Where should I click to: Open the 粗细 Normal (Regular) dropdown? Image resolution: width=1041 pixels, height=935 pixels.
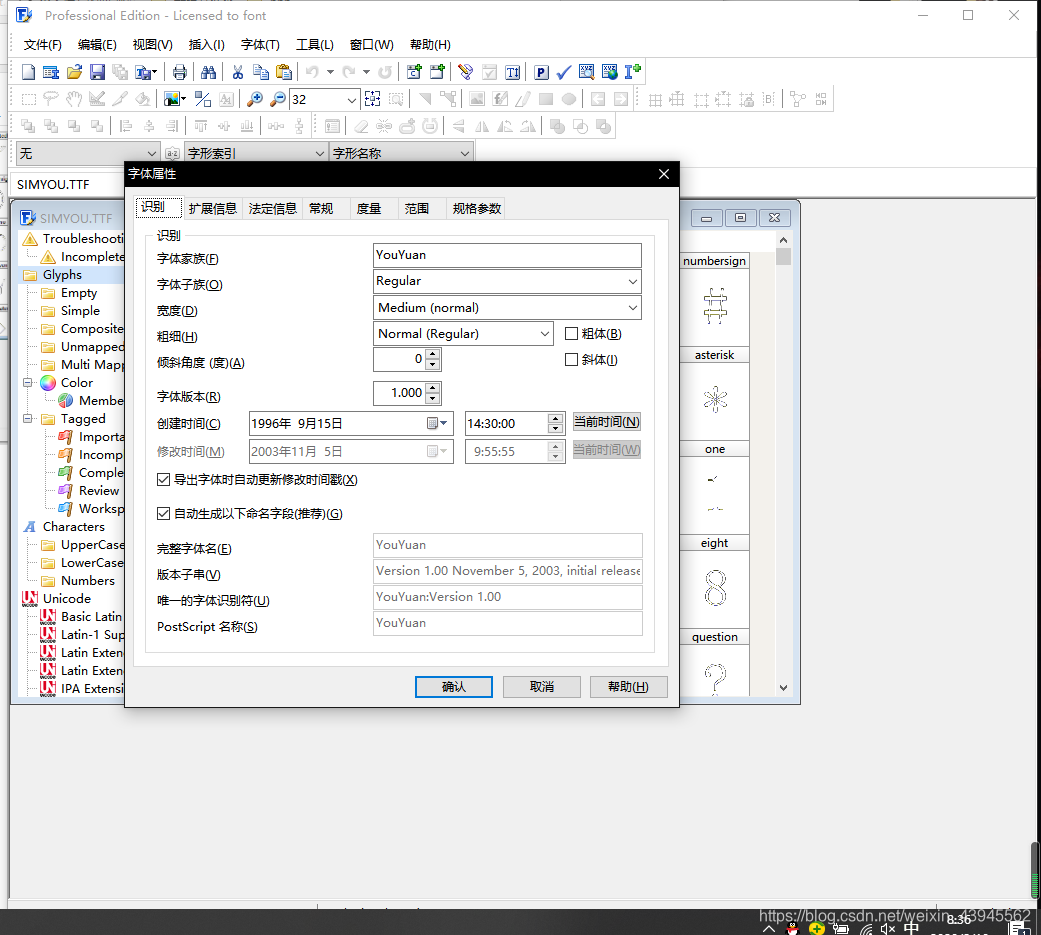544,333
